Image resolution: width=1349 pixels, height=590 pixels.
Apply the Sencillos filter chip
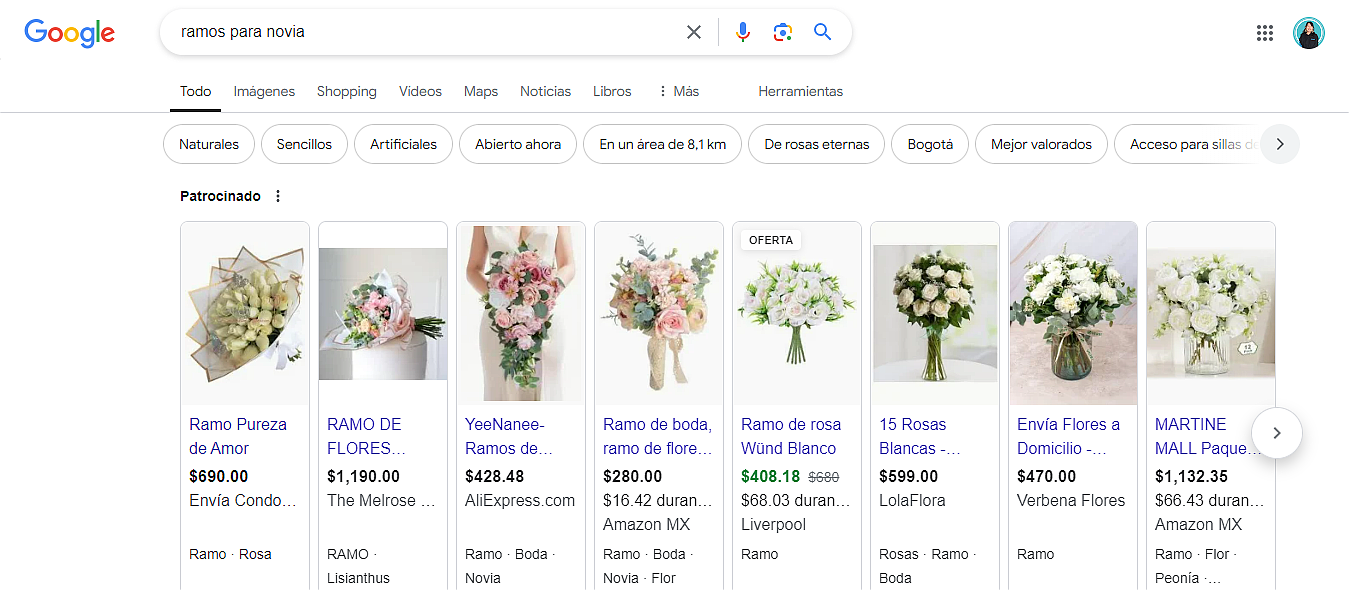click(304, 144)
